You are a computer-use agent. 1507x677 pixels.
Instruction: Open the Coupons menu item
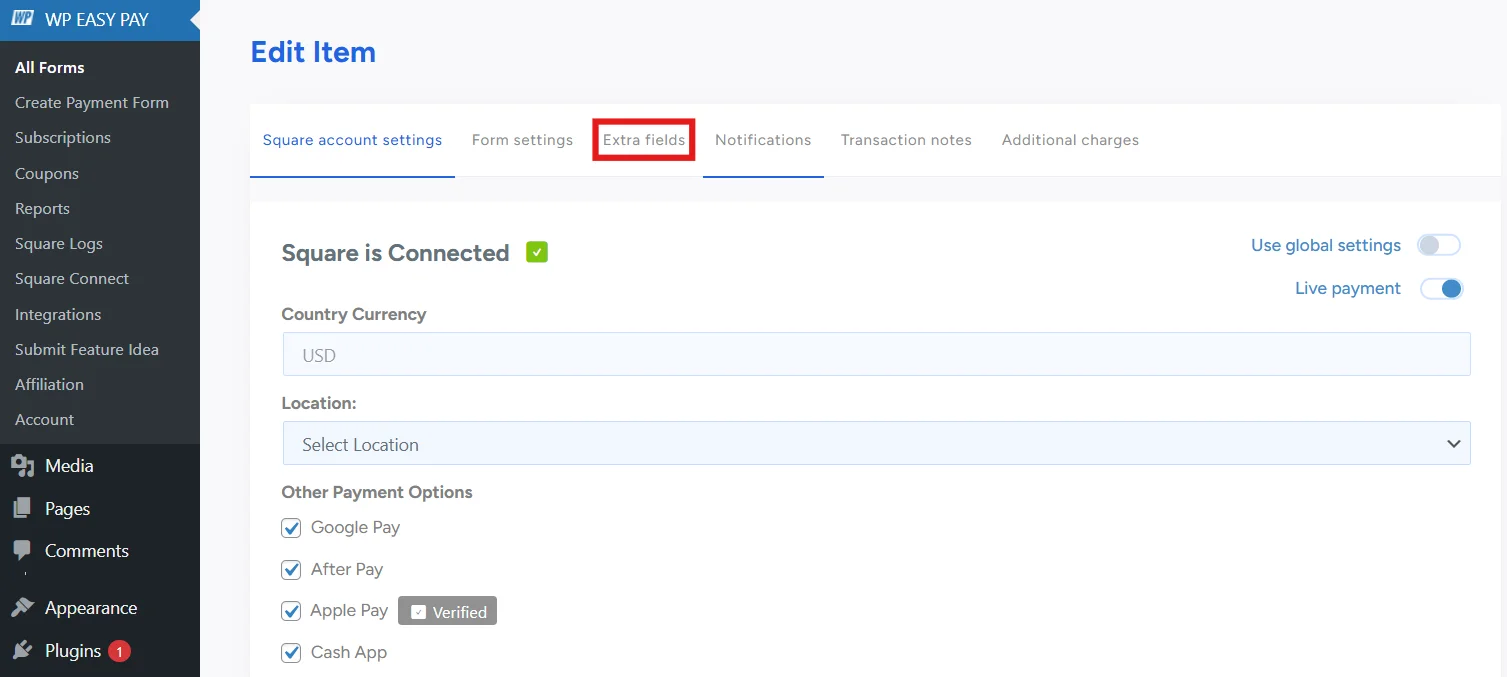(x=47, y=174)
